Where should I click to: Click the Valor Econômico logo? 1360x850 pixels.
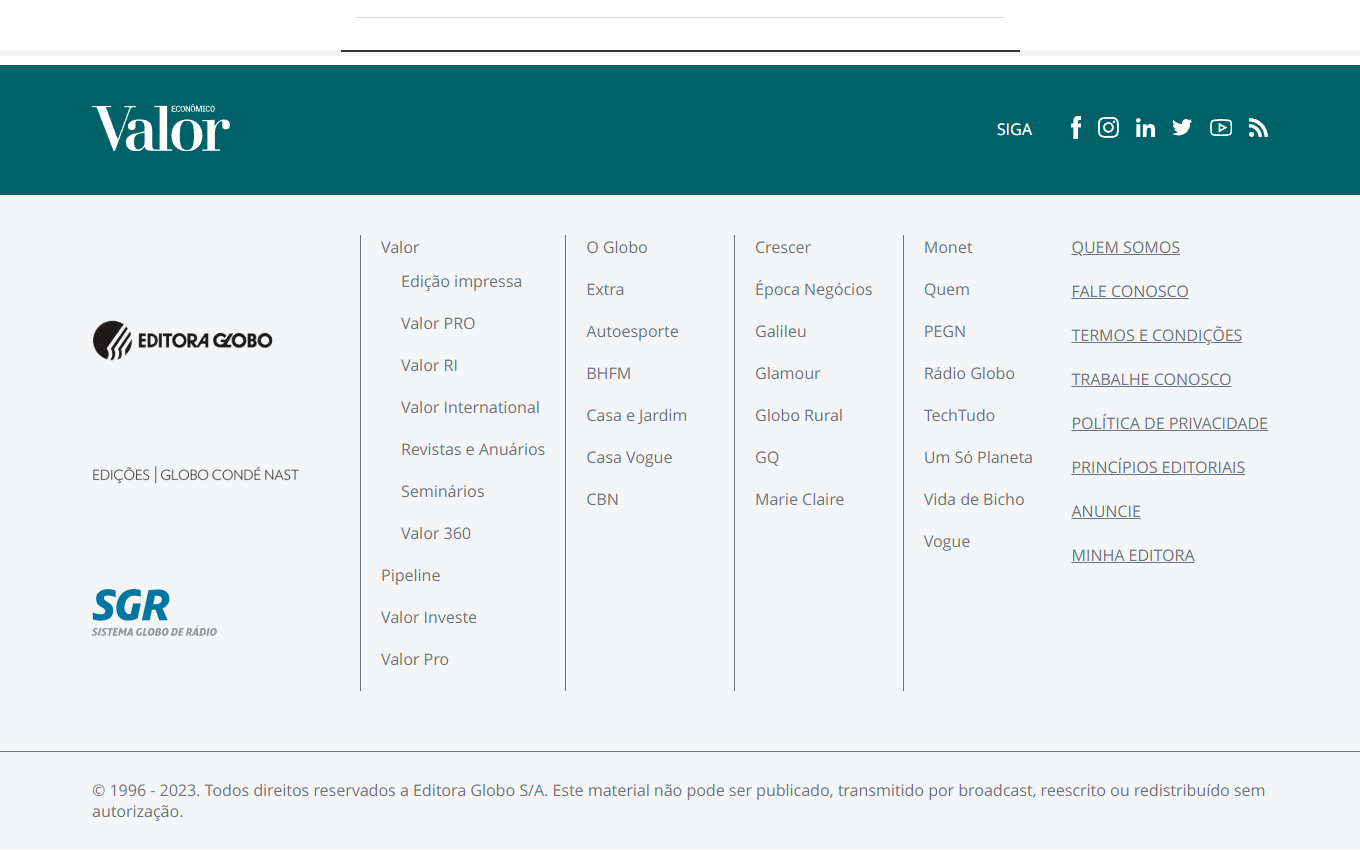(161, 128)
